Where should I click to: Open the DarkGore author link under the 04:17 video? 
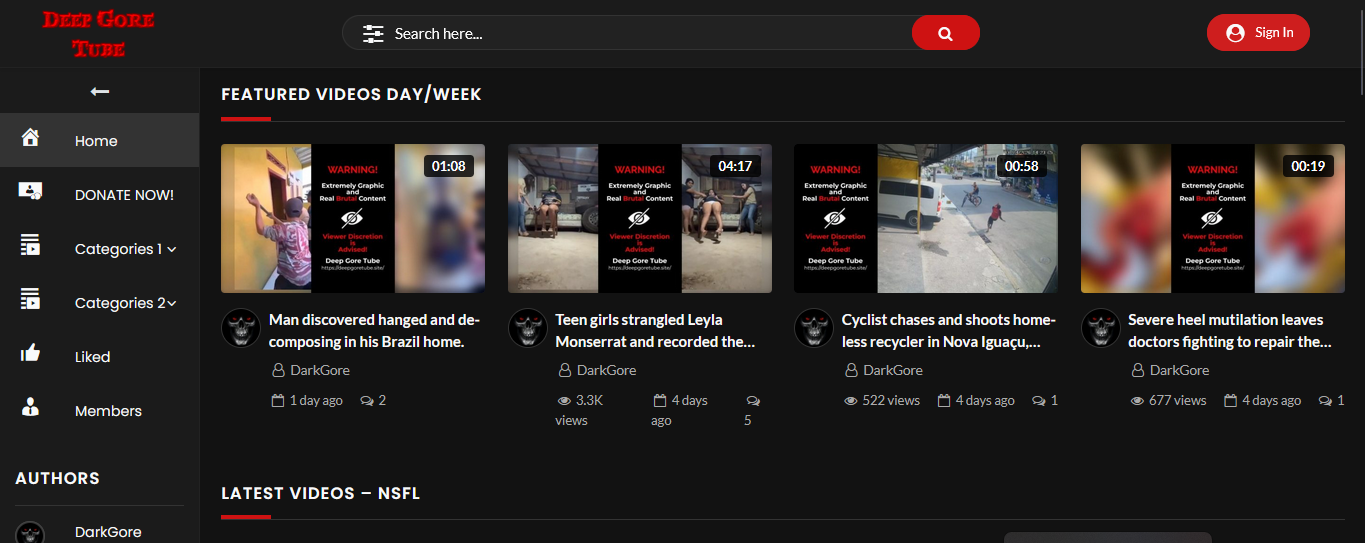[x=606, y=370]
